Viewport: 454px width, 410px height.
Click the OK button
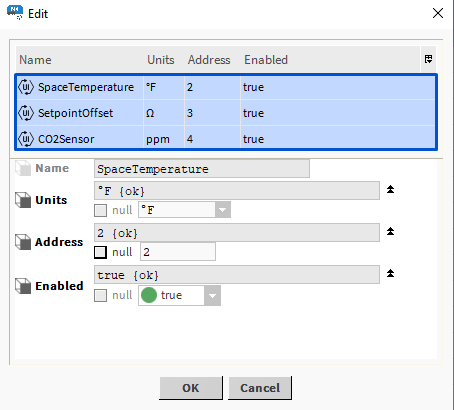click(191, 388)
